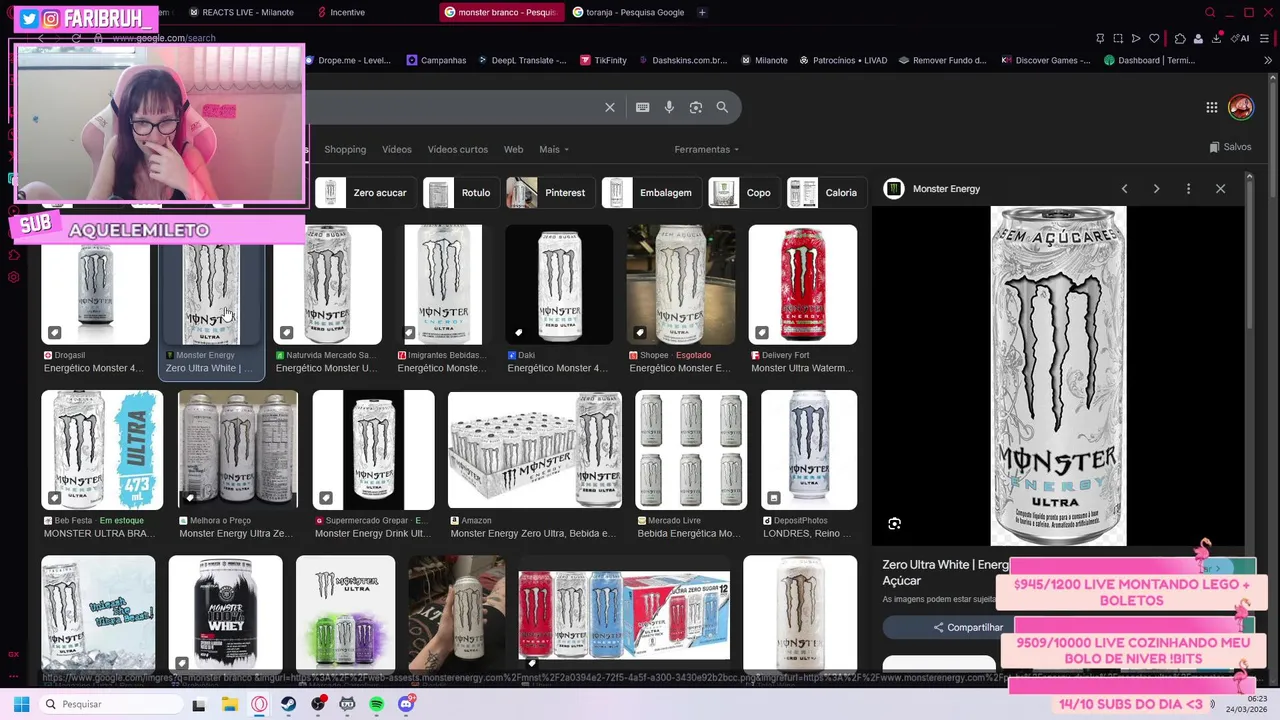The height and width of the screenshot is (720, 1280).
Task: Expand the Ferramentas tools dropdown
Action: click(x=707, y=149)
